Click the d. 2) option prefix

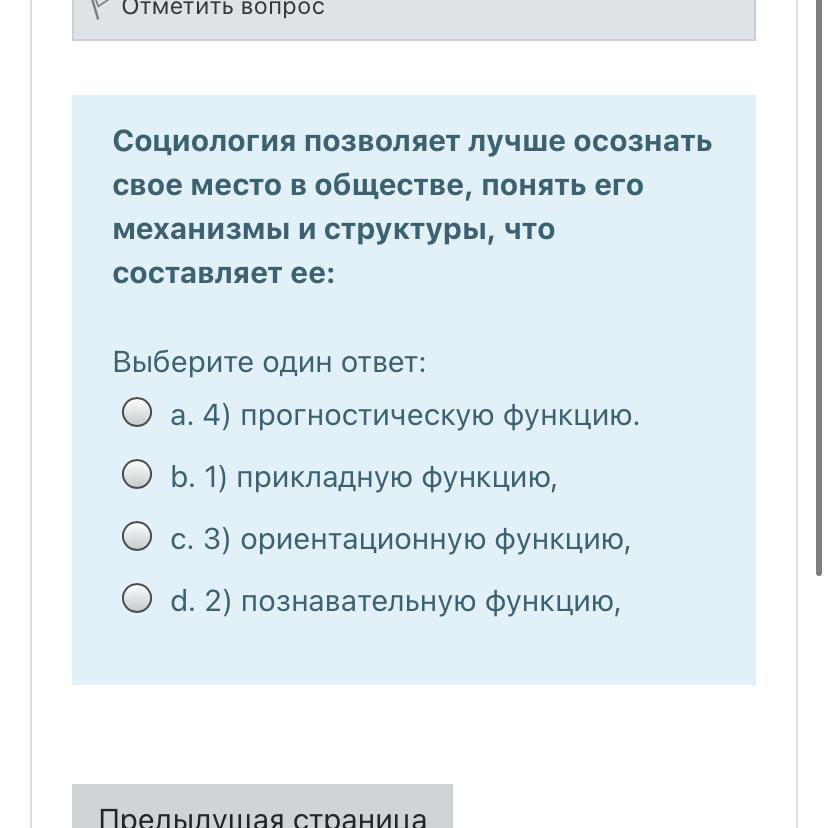click(x=201, y=602)
